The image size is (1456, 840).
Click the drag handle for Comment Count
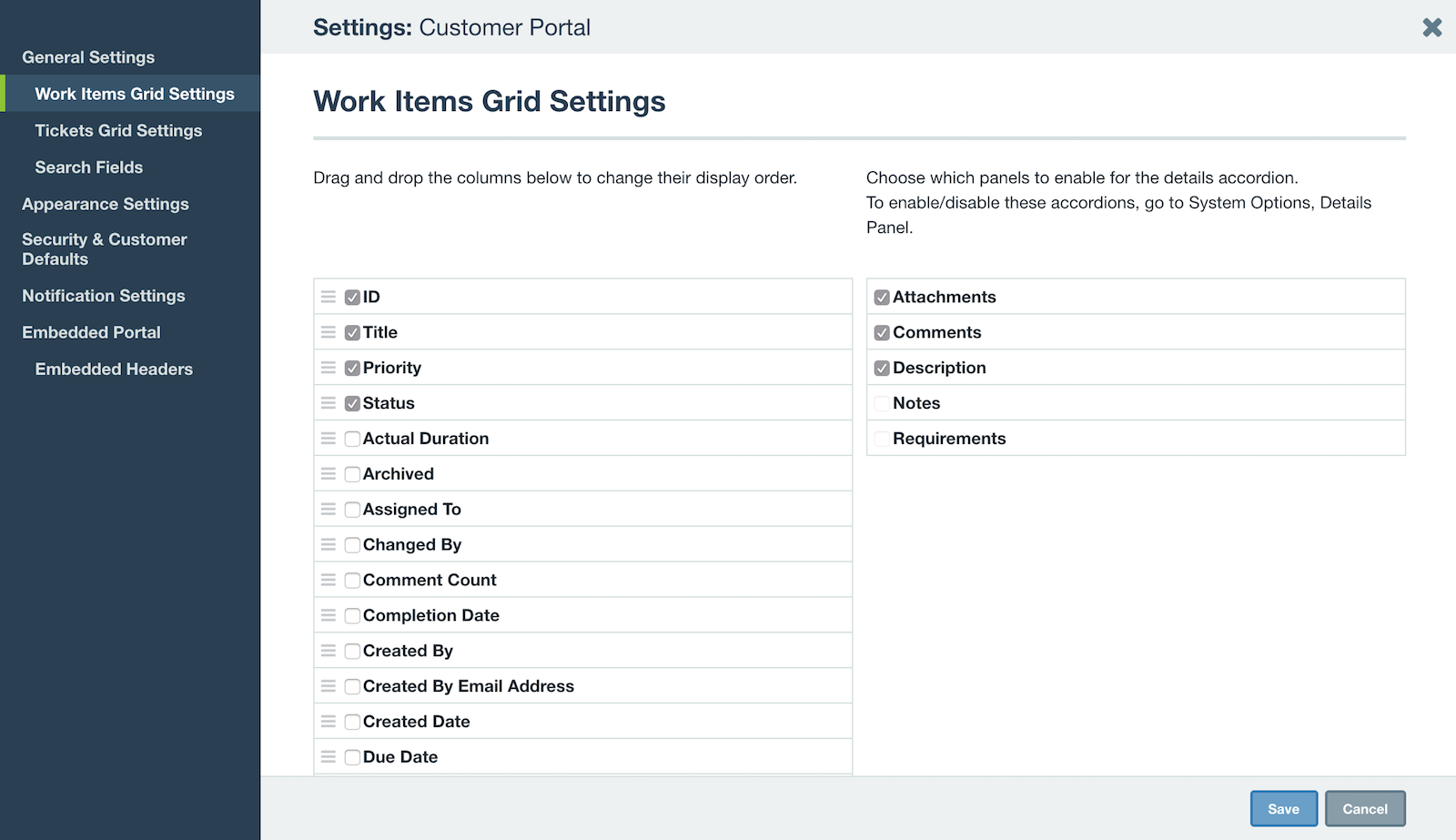(x=329, y=580)
